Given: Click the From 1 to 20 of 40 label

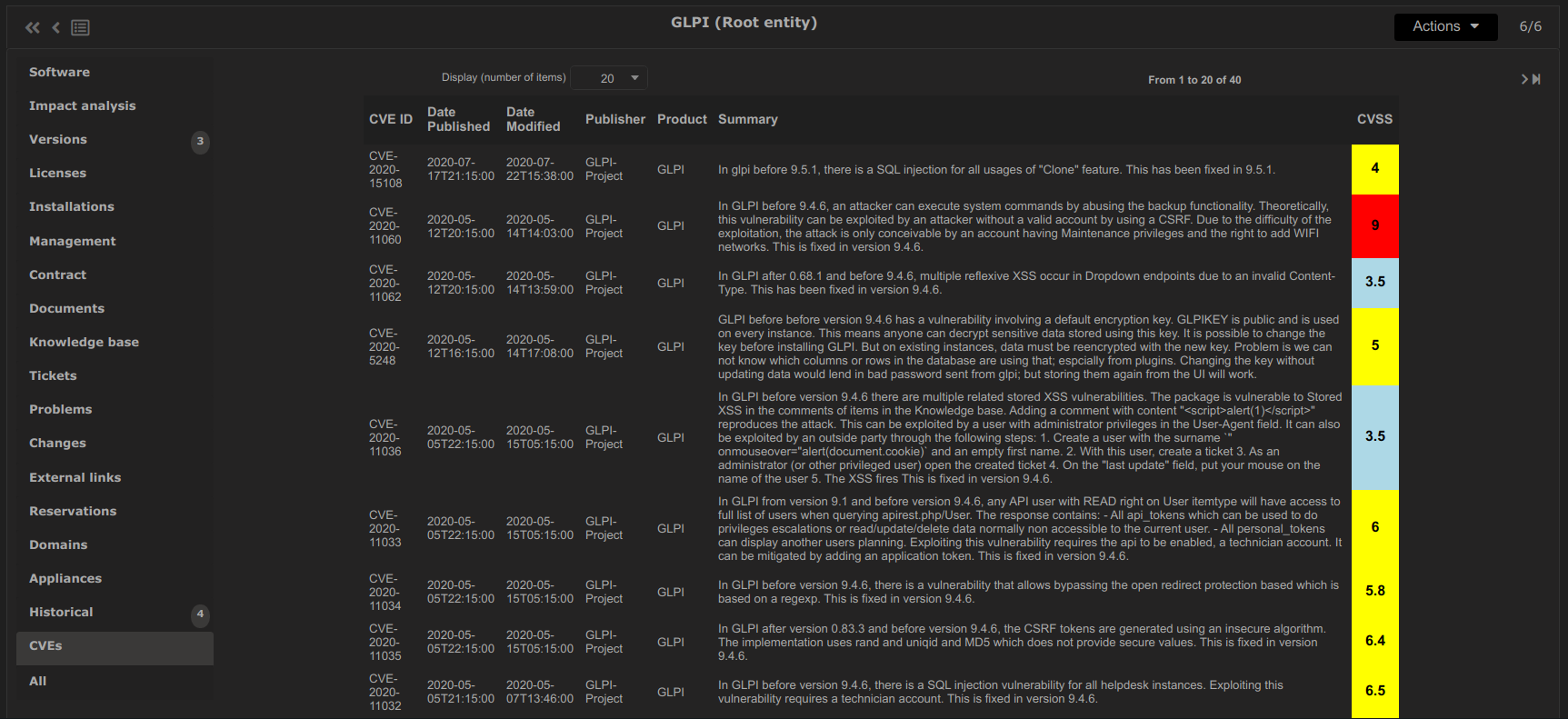Looking at the screenshot, I should pos(1194,80).
